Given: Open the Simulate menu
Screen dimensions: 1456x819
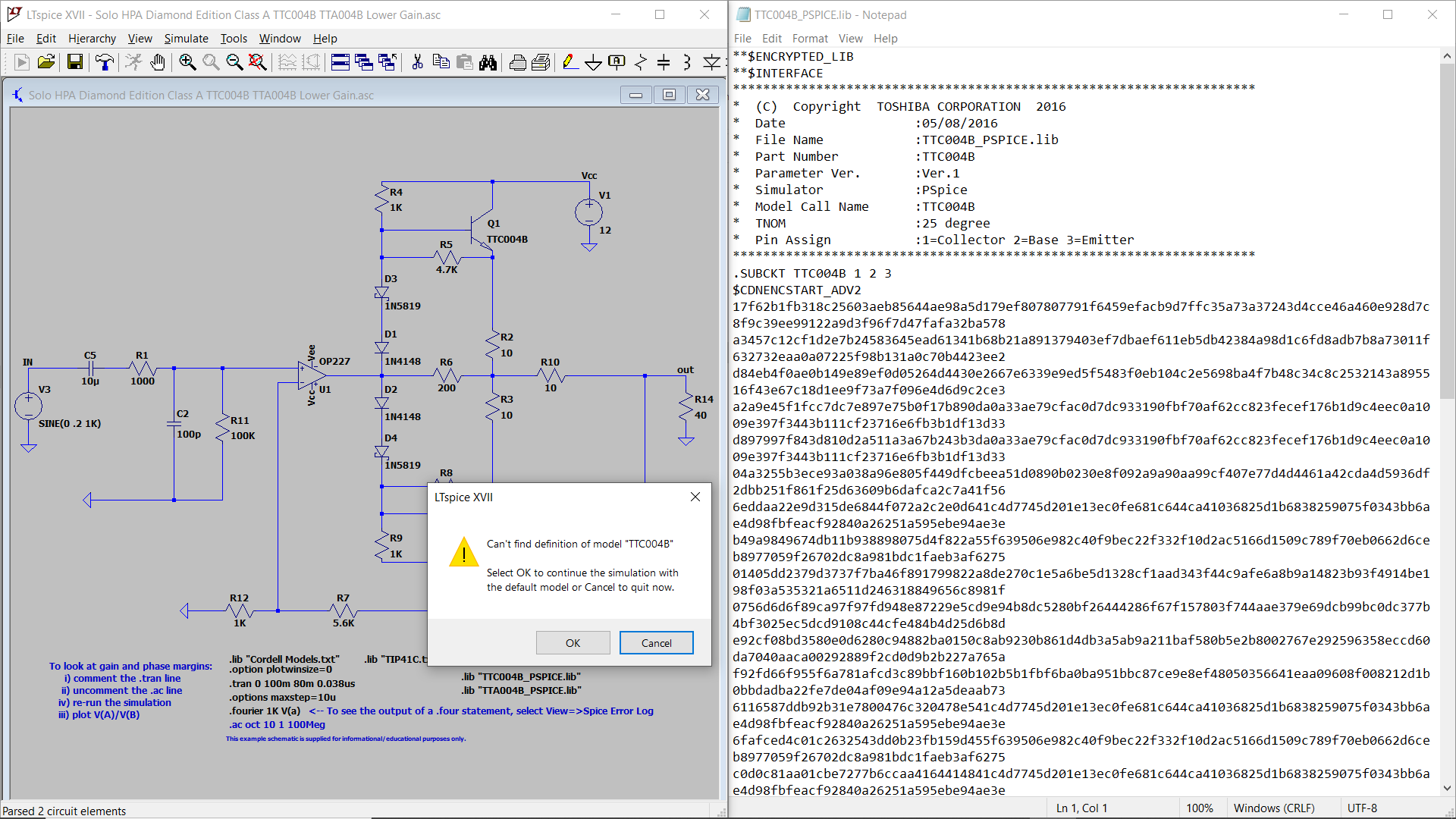Looking at the screenshot, I should pyautogui.click(x=186, y=39).
